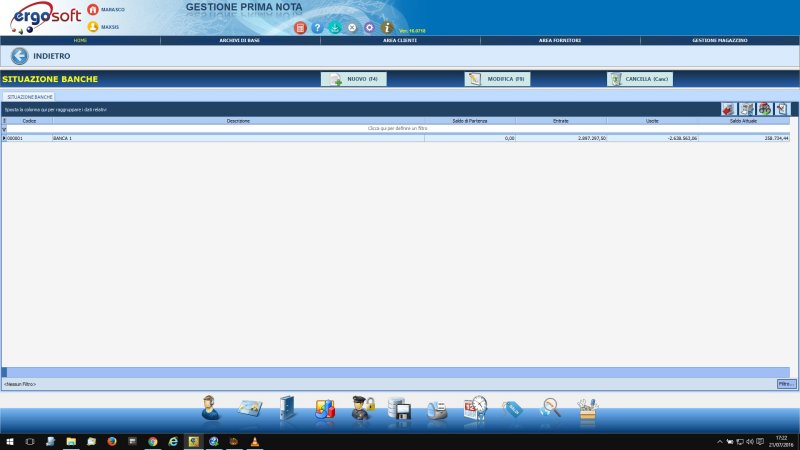Click the Nessun Filtro status text
Viewport: 800px width, 450px height.
[x=20, y=384]
